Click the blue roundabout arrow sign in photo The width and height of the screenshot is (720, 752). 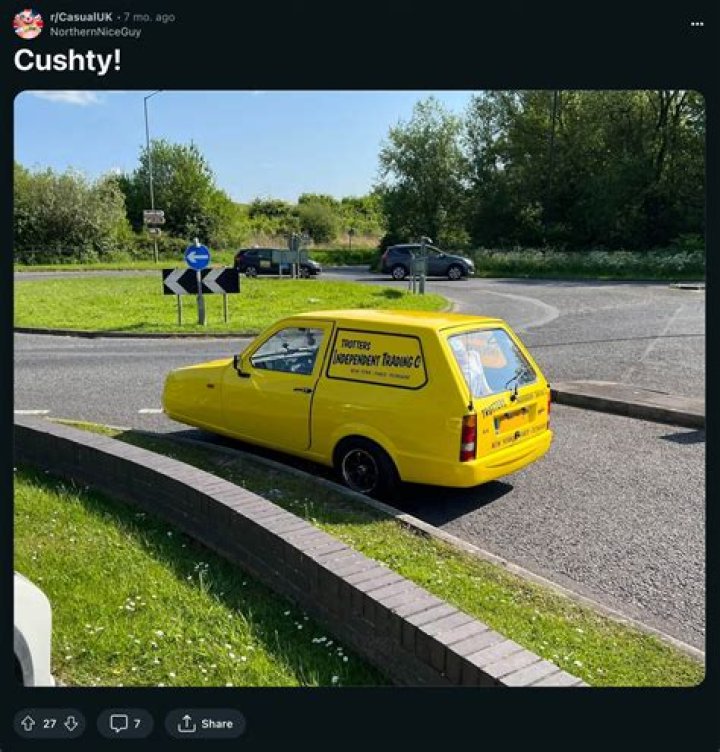tap(198, 257)
